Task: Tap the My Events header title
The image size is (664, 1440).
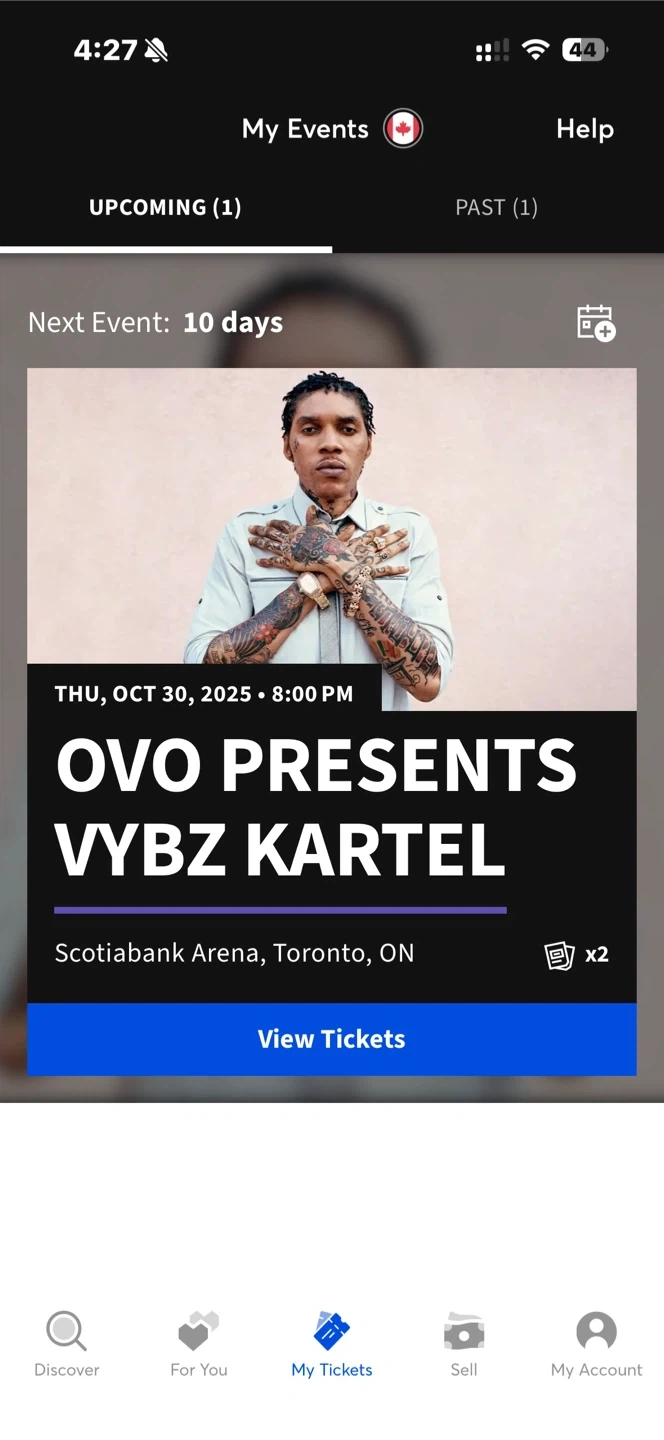Action: click(305, 129)
